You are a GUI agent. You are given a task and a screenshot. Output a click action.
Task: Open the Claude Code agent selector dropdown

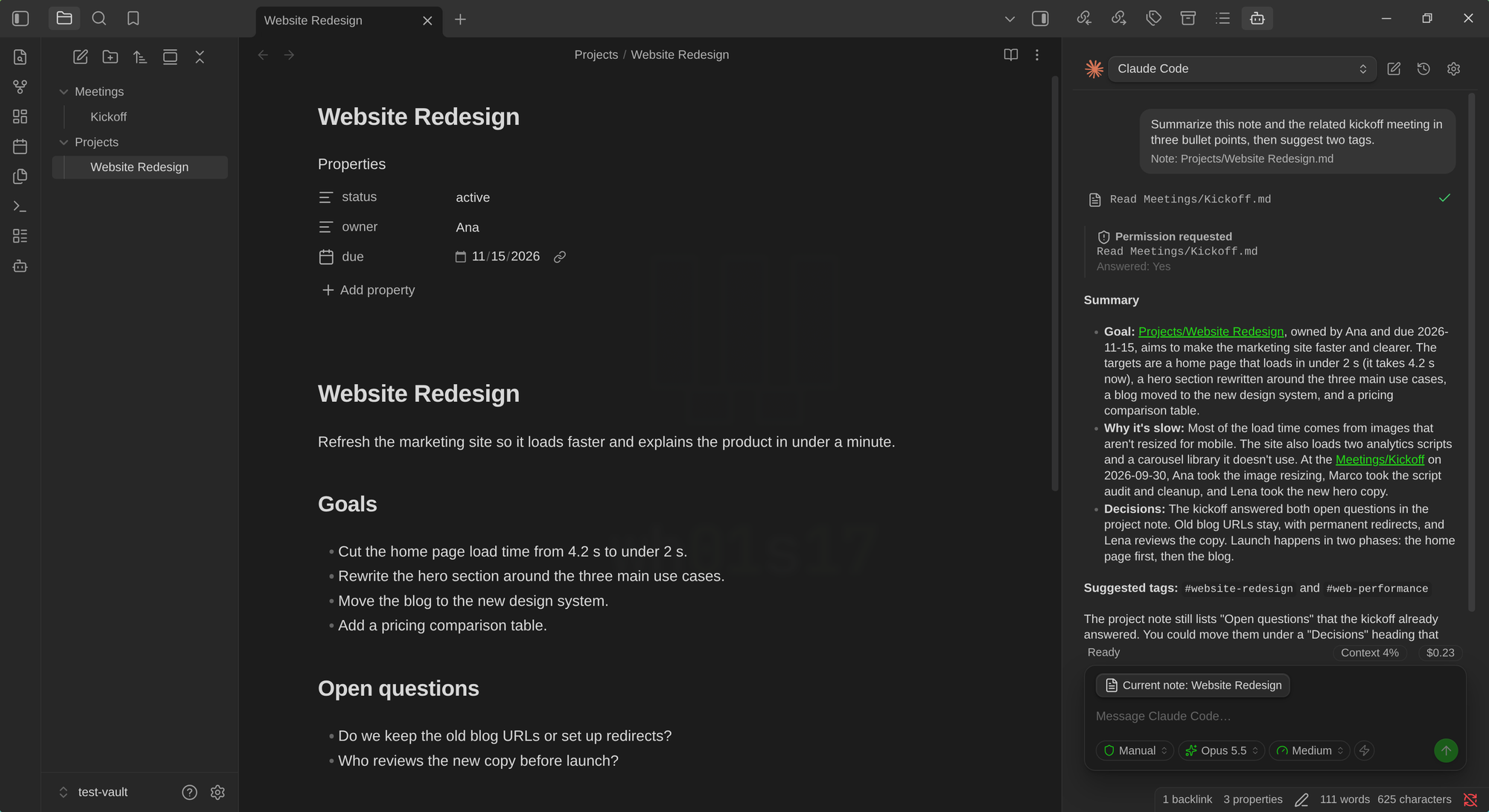coord(1242,68)
